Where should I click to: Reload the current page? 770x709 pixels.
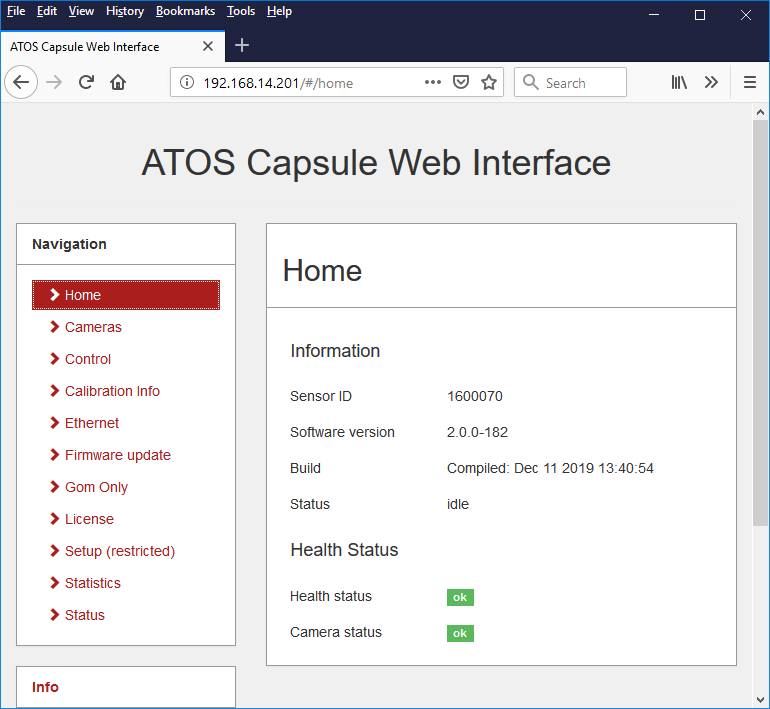click(86, 82)
